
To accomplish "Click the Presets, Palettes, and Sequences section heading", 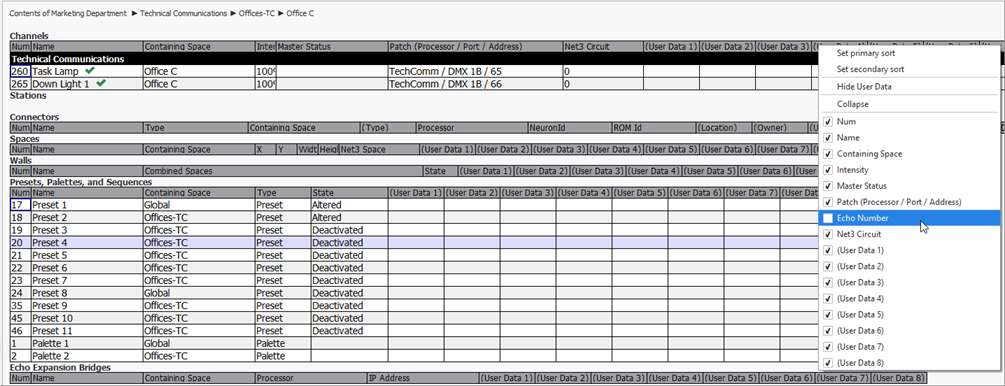I will pyautogui.click(x=81, y=182).
